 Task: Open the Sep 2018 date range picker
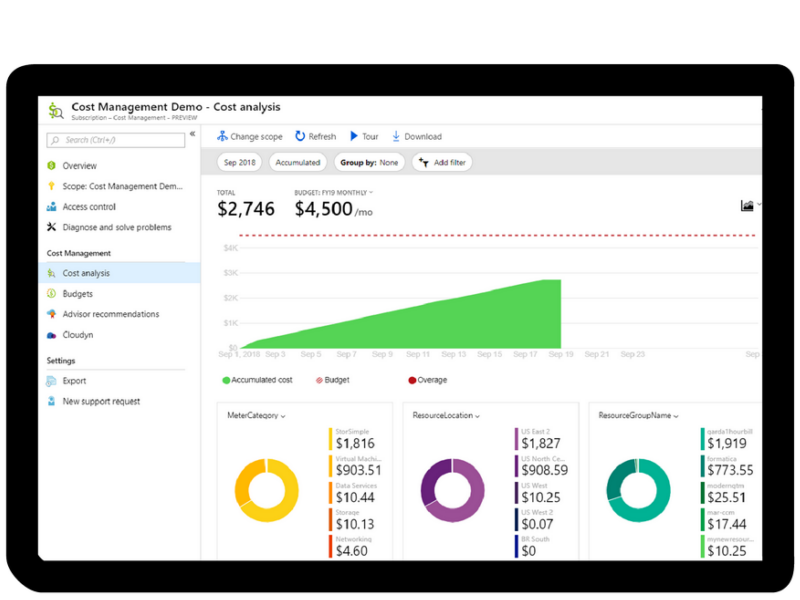(x=240, y=162)
